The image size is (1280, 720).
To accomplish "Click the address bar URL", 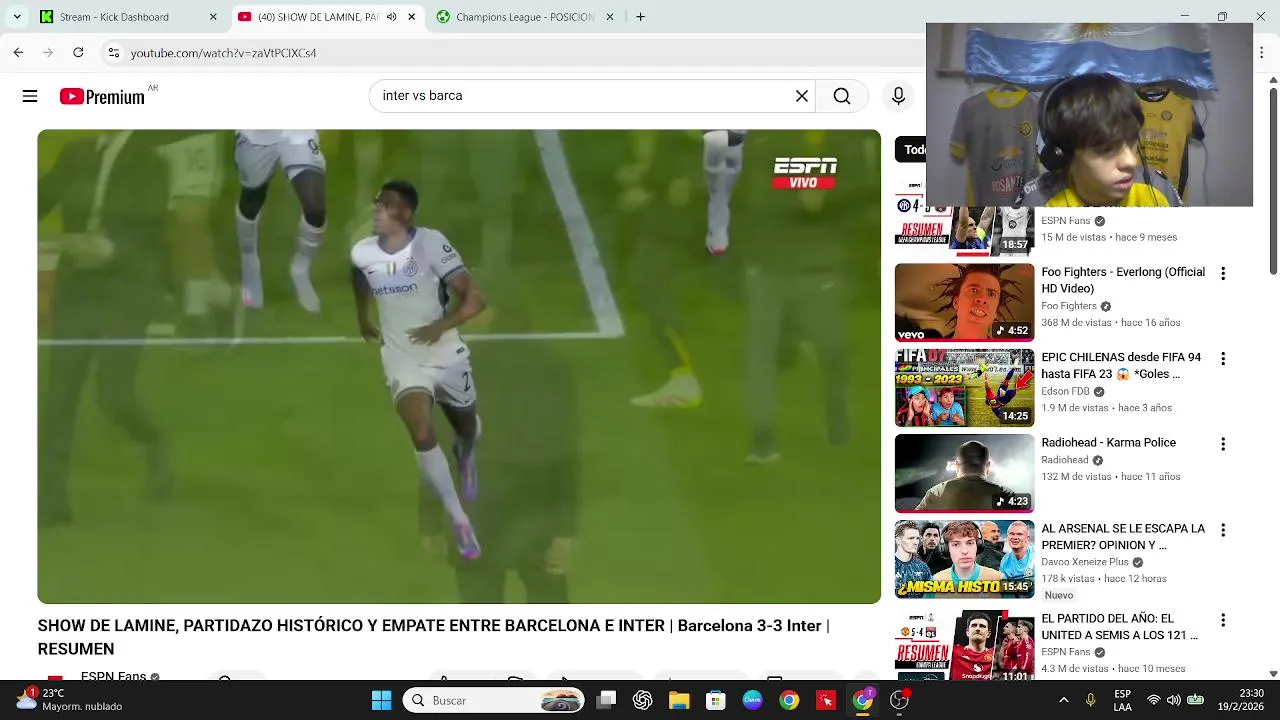I will 223,53.
